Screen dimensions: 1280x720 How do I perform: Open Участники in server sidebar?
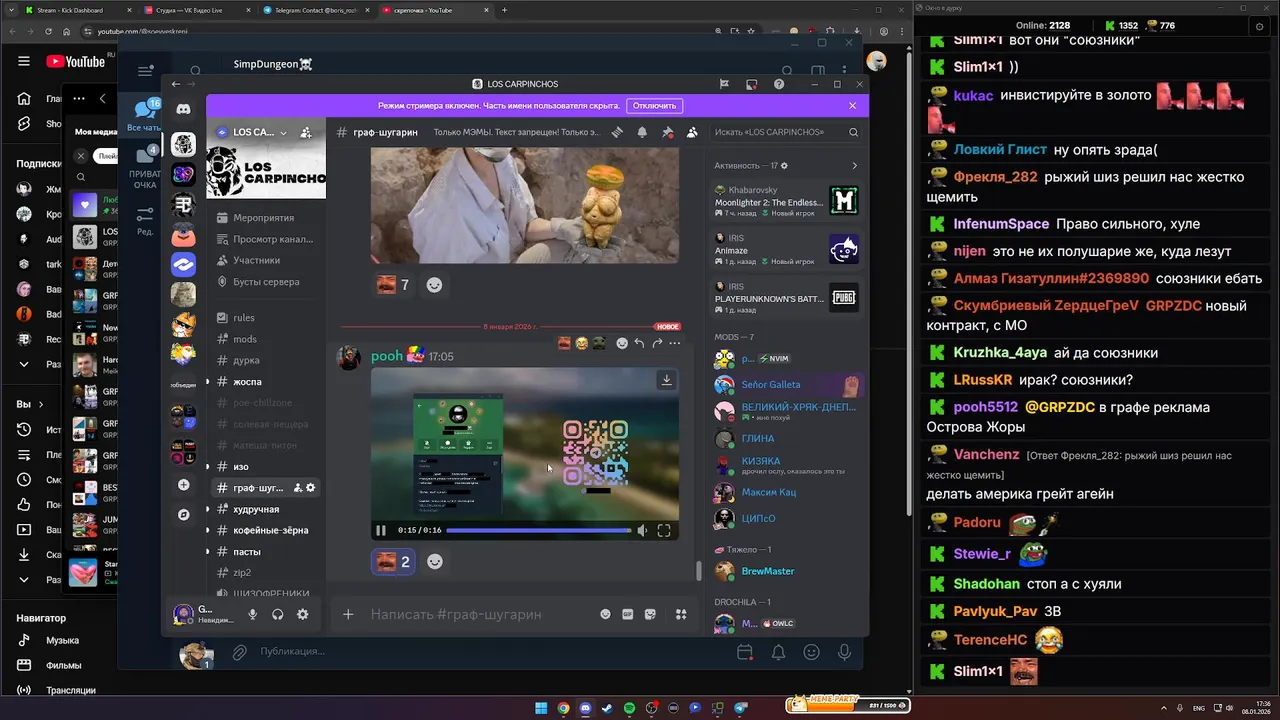pos(264,260)
